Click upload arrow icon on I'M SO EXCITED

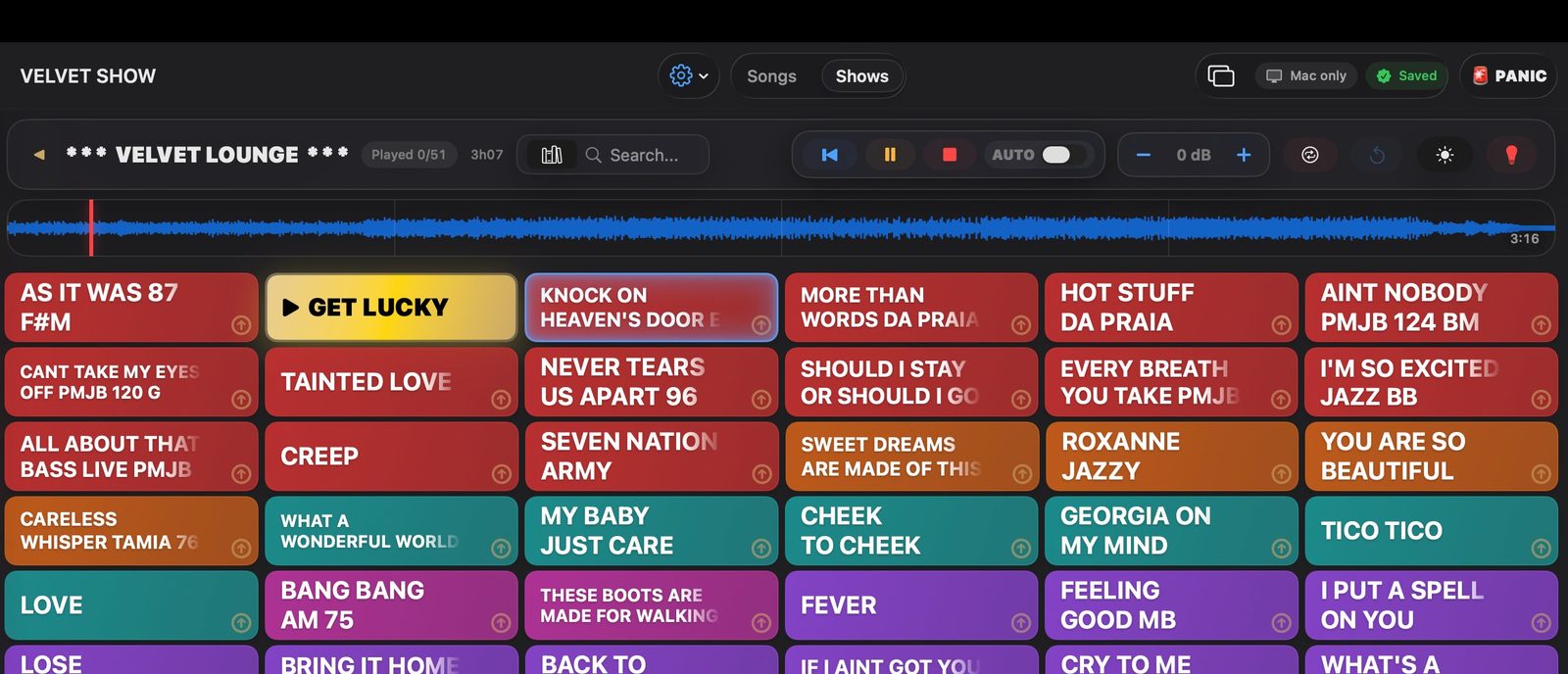tap(1542, 400)
